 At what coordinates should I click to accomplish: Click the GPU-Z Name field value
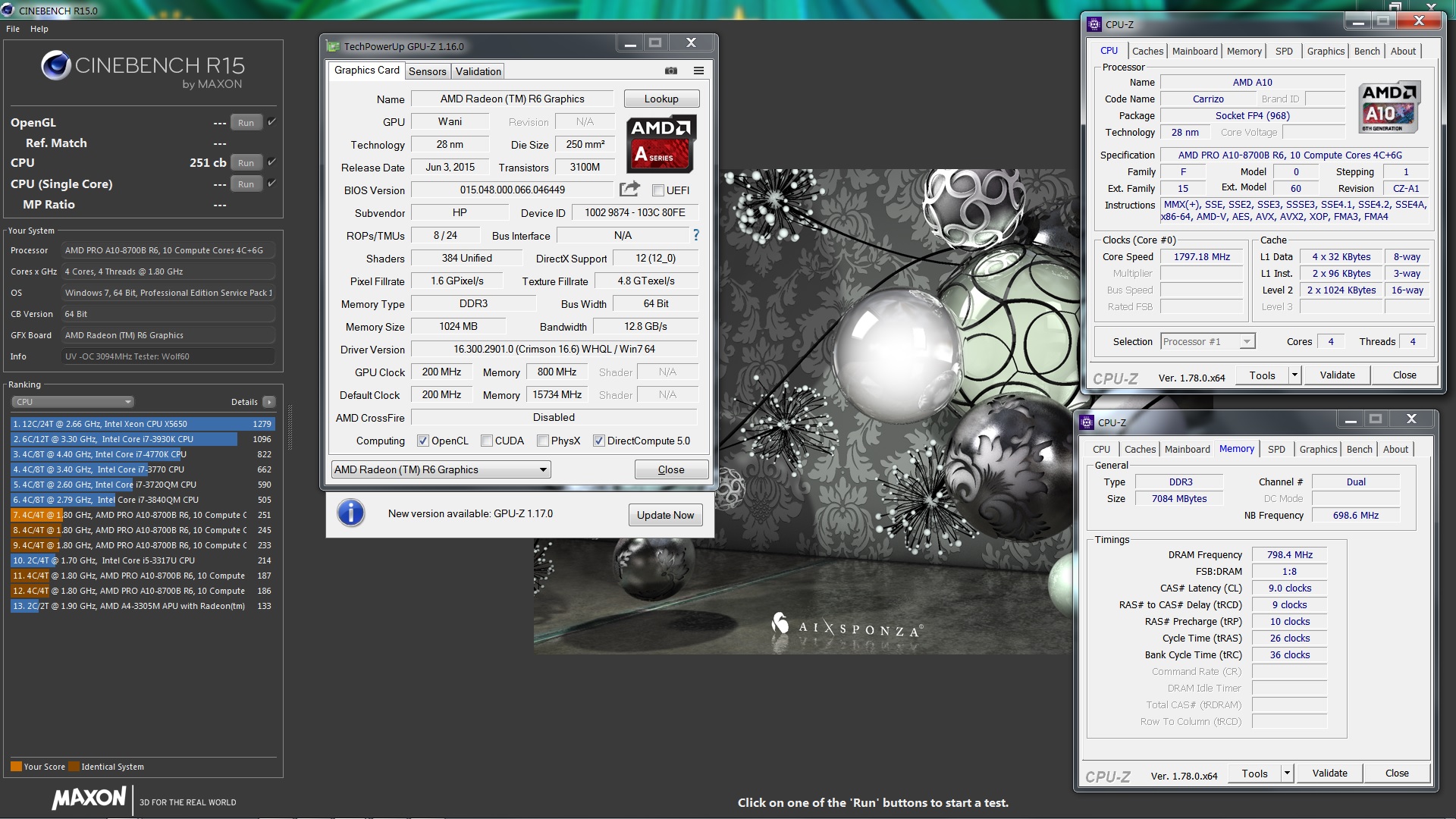[x=512, y=99]
